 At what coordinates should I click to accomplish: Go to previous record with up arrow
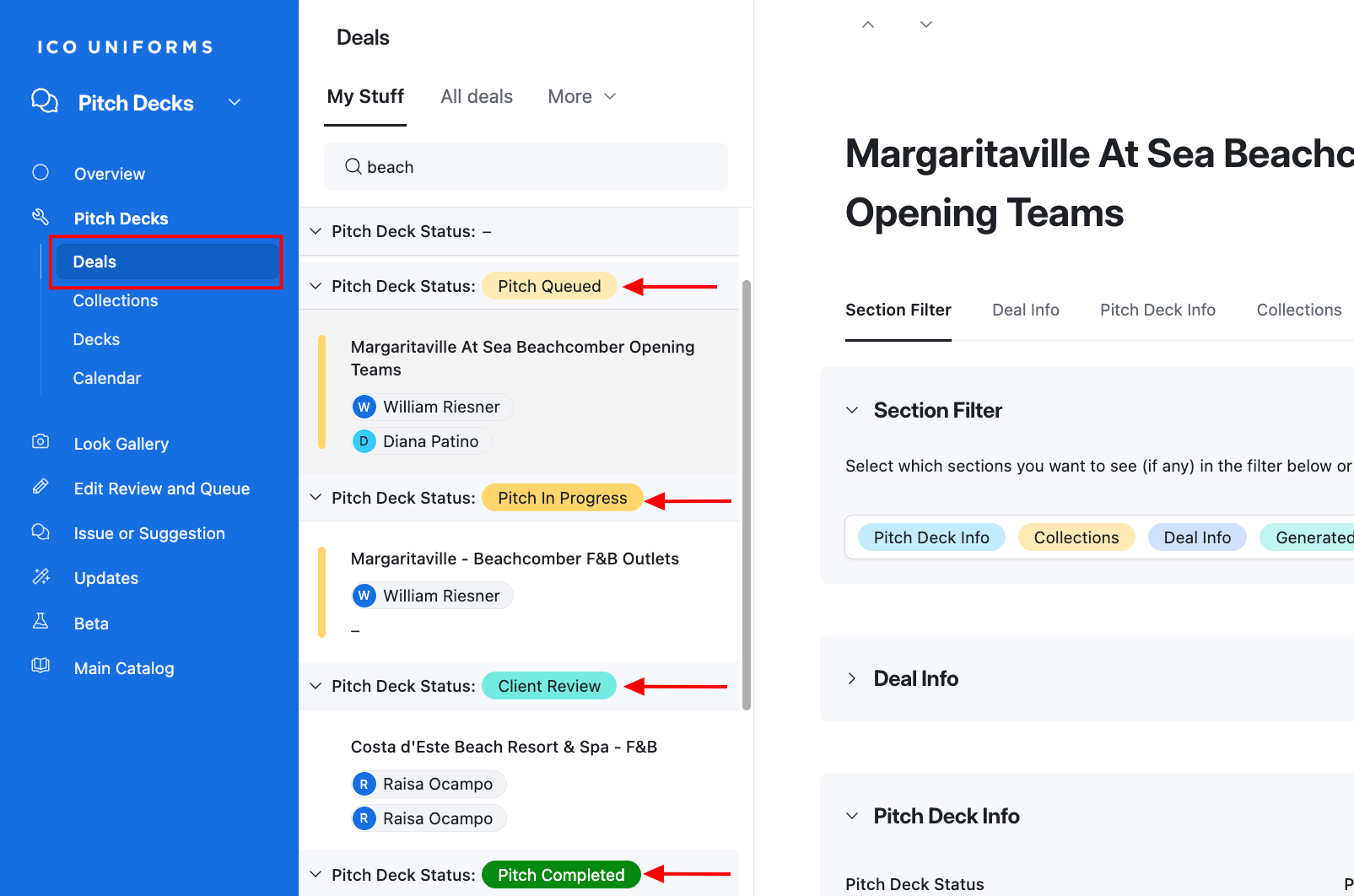click(868, 24)
